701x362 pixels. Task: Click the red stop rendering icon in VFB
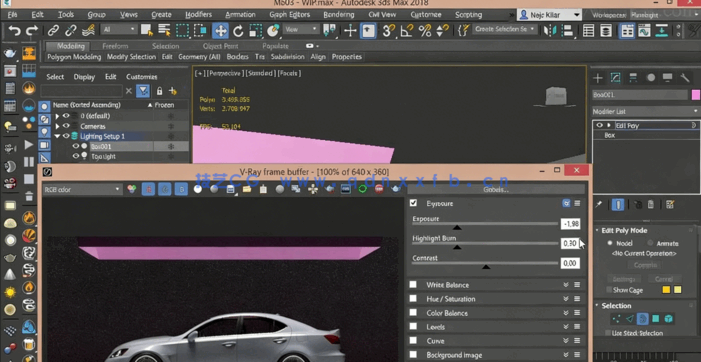coord(379,189)
